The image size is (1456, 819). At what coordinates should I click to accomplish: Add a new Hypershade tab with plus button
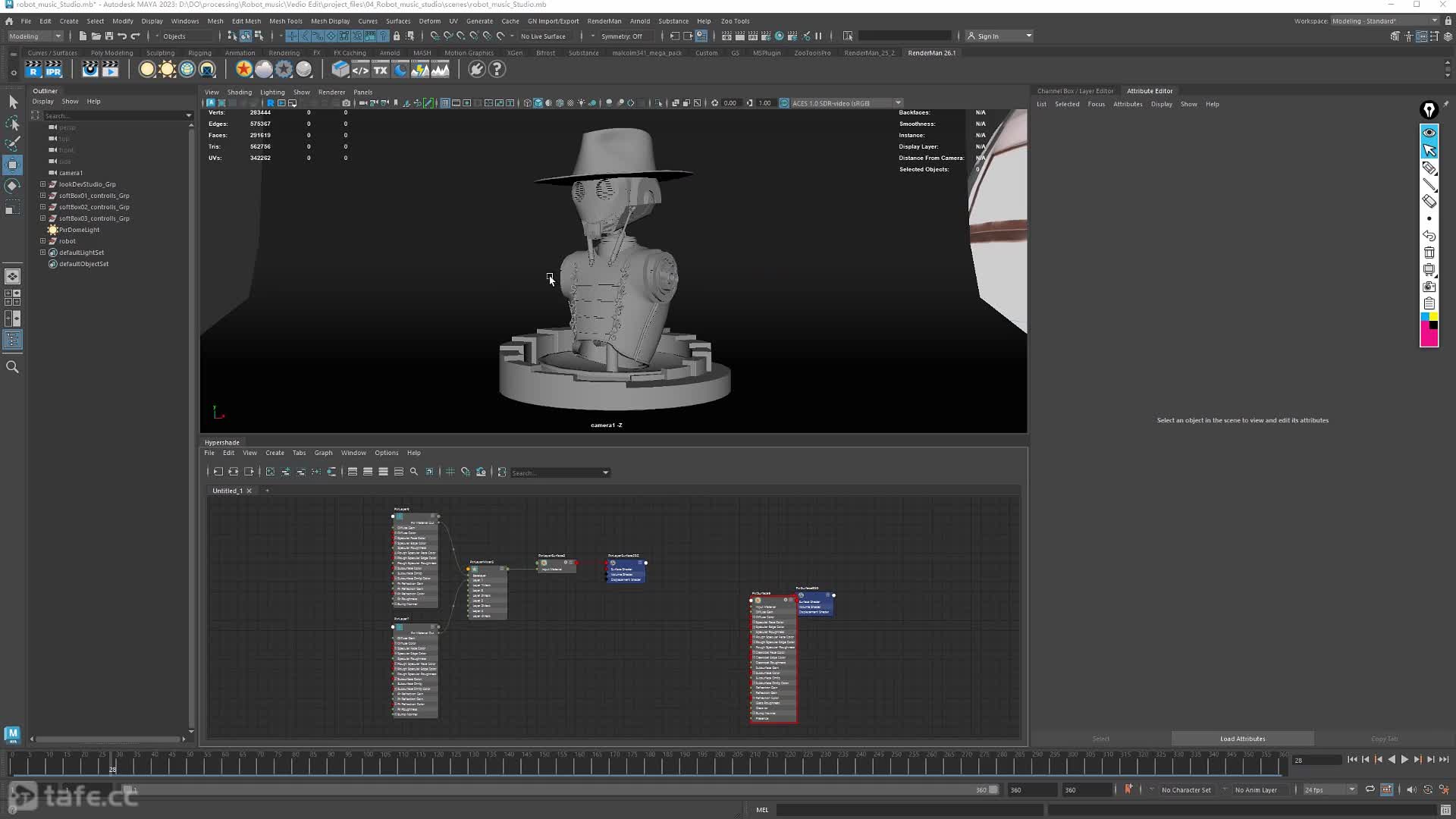coord(267,491)
